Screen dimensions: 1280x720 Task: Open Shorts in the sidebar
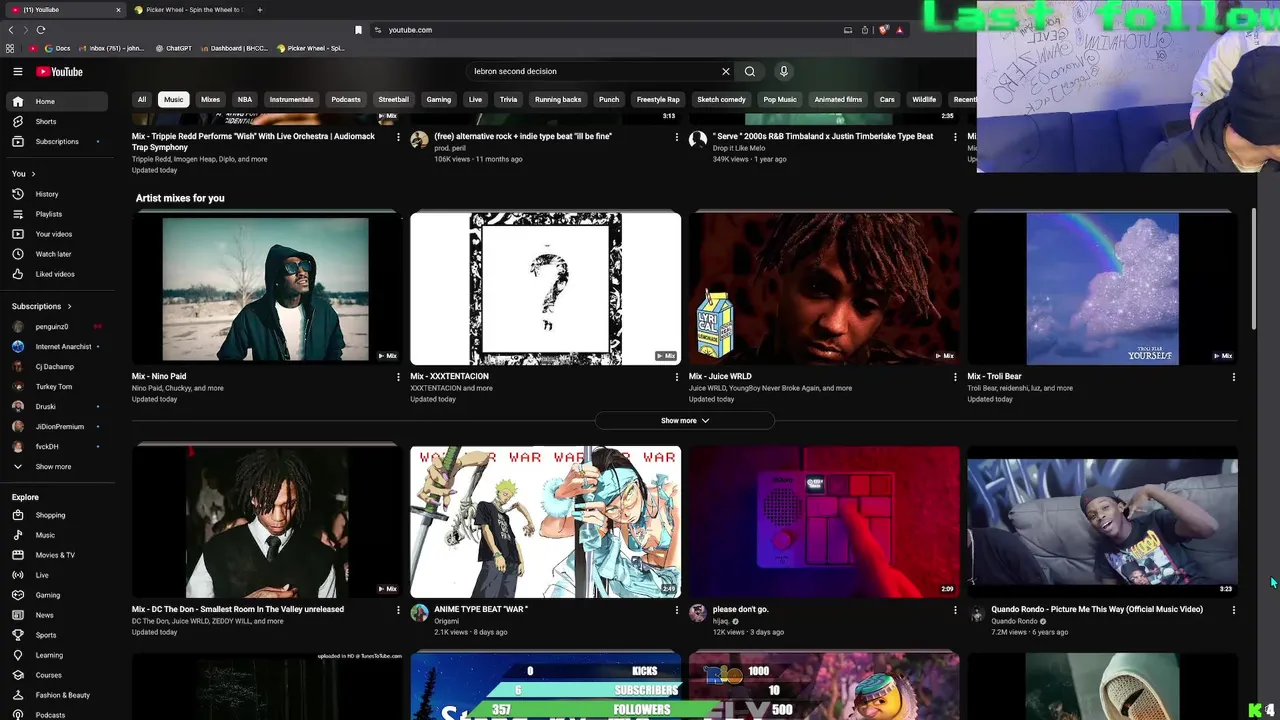click(x=58, y=121)
